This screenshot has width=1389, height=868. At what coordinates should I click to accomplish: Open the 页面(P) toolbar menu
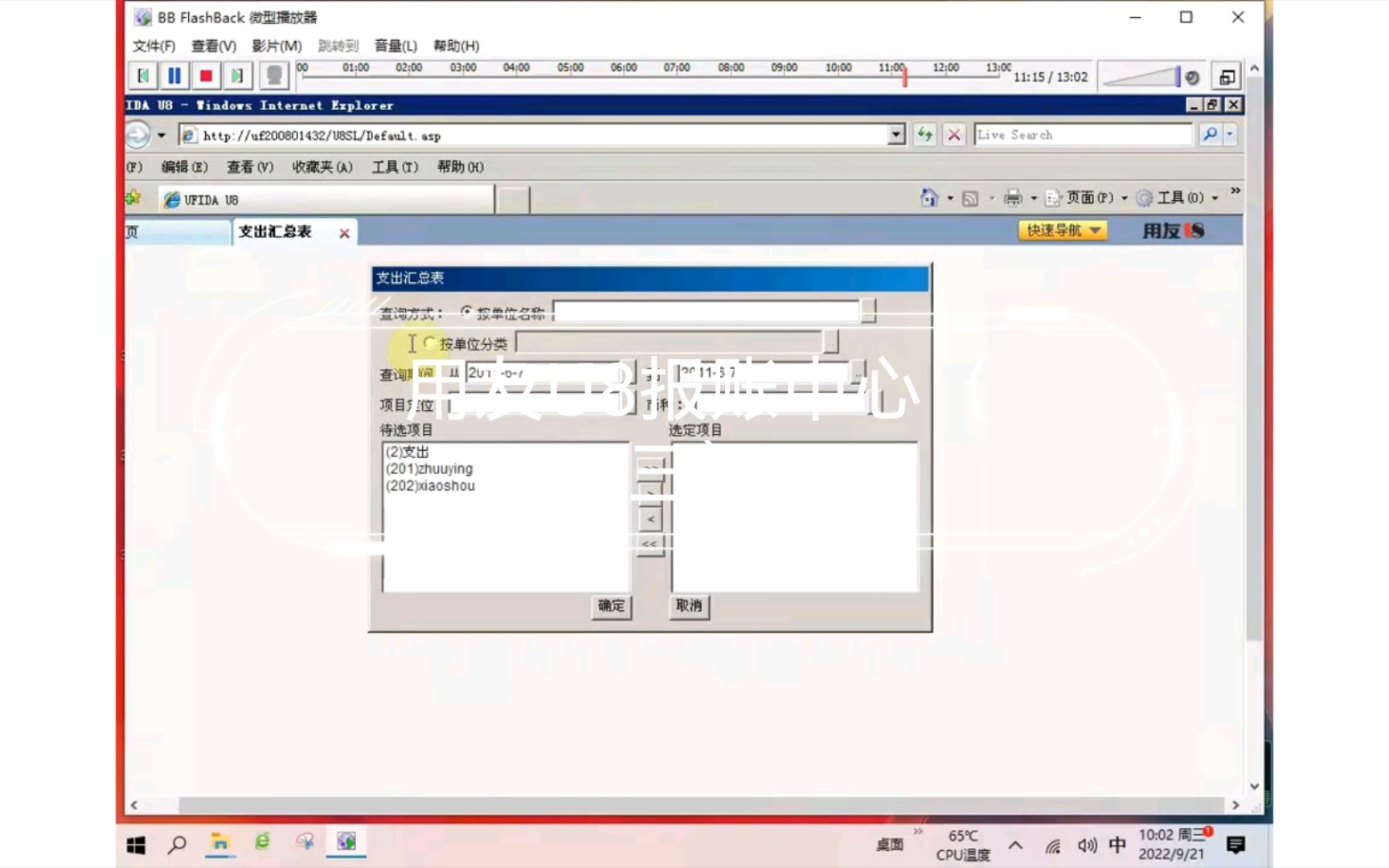[1086, 198]
